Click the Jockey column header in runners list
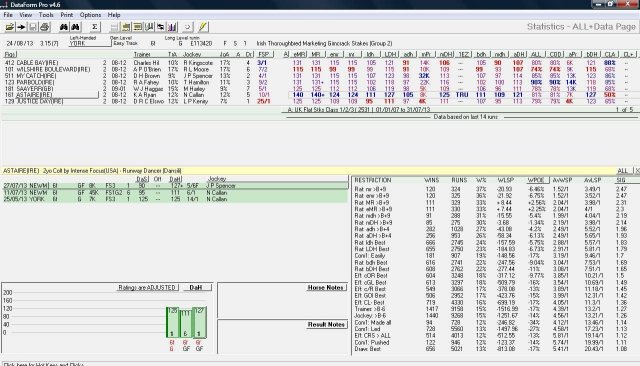This screenshot has height=366, width=640. click(x=192, y=54)
